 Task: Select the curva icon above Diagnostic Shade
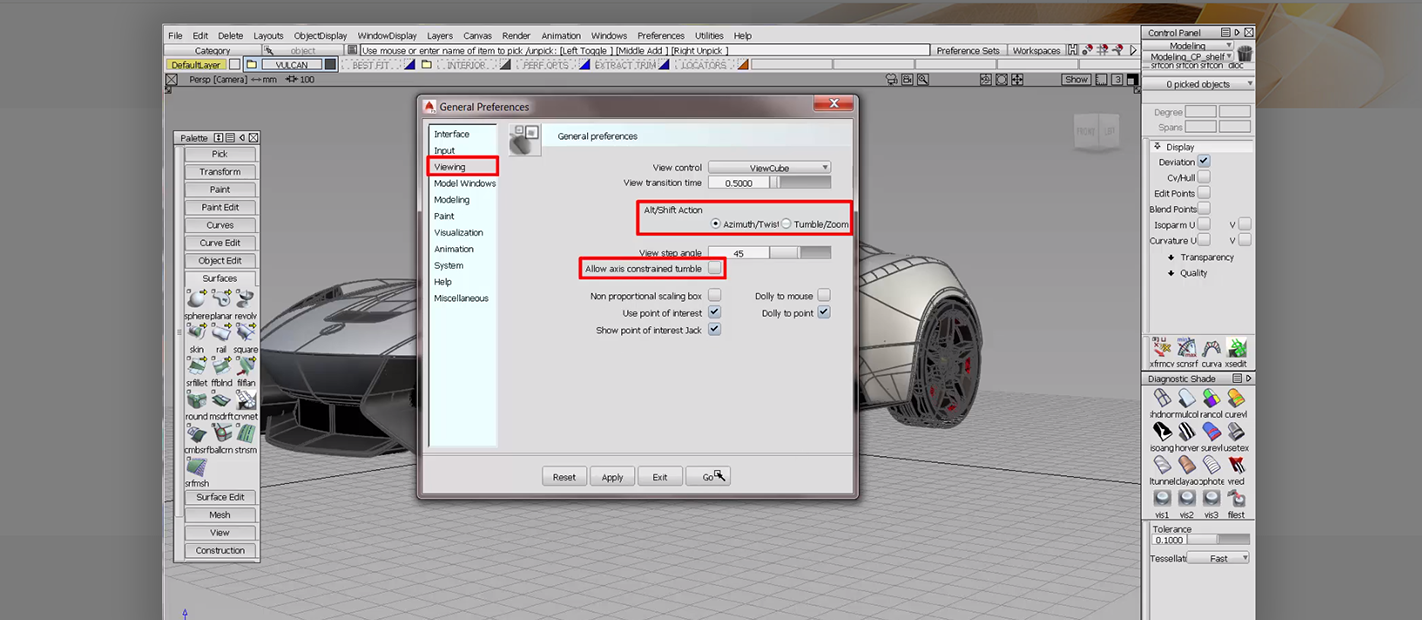(x=1210, y=349)
